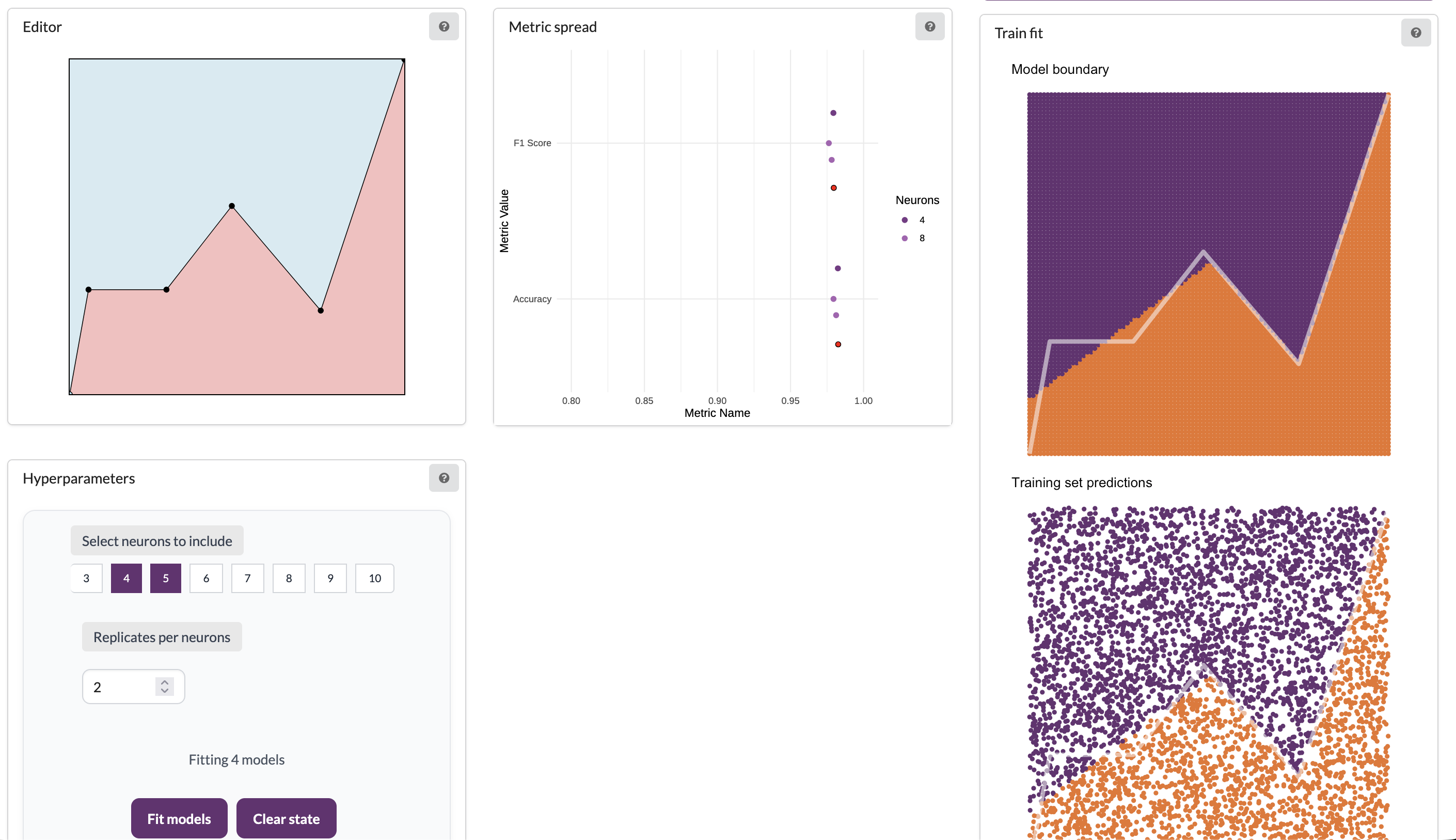1456x840 pixels.
Task: Enable the 7 neurons option
Action: (x=247, y=578)
